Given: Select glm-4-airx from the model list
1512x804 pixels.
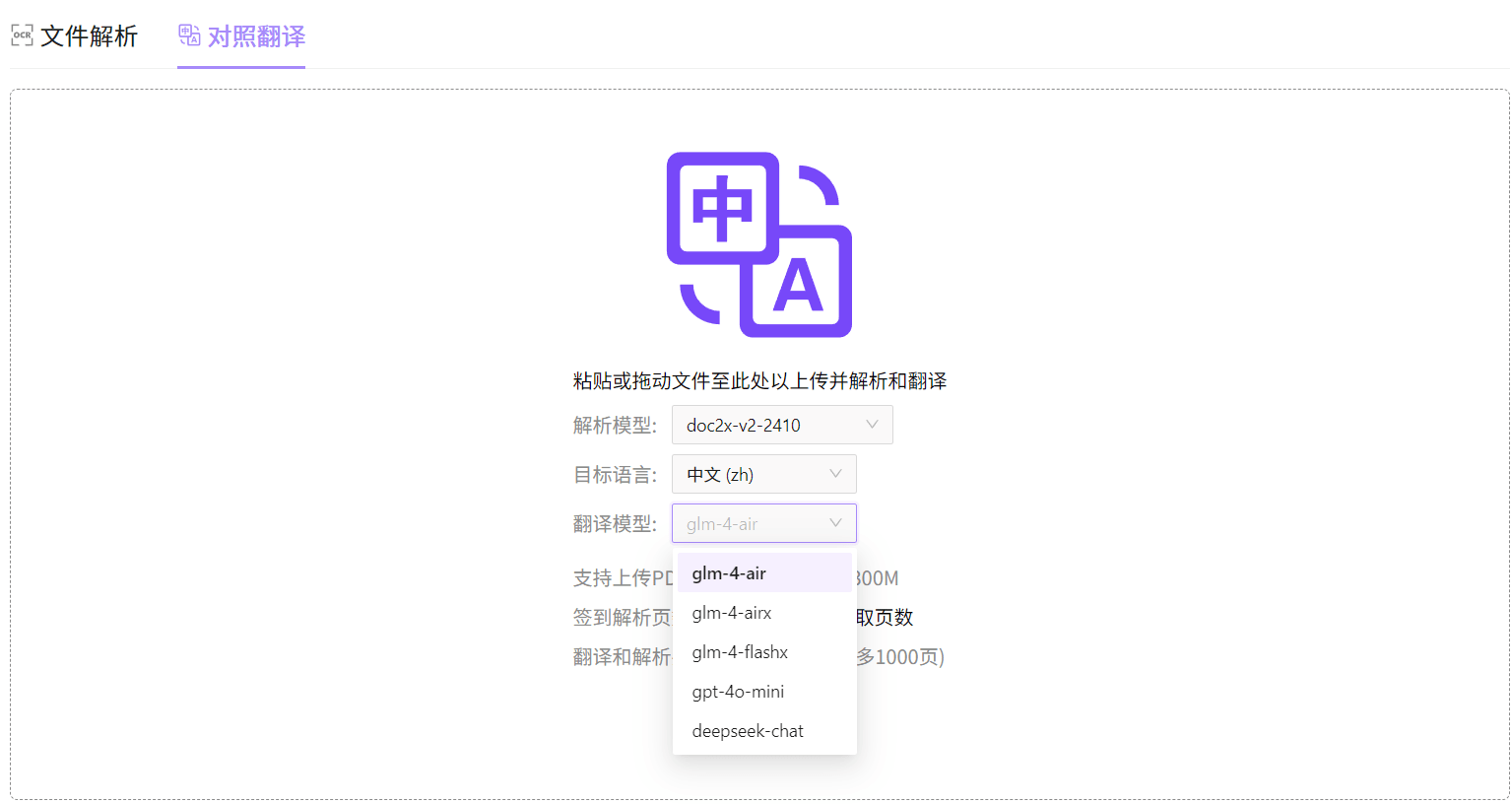Looking at the screenshot, I should [730, 612].
